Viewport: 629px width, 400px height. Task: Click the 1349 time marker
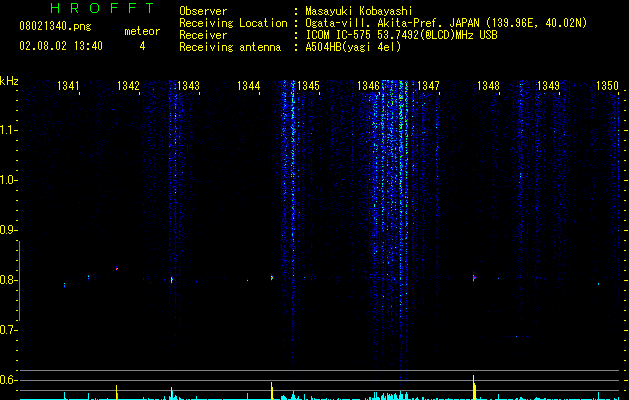pos(548,86)
